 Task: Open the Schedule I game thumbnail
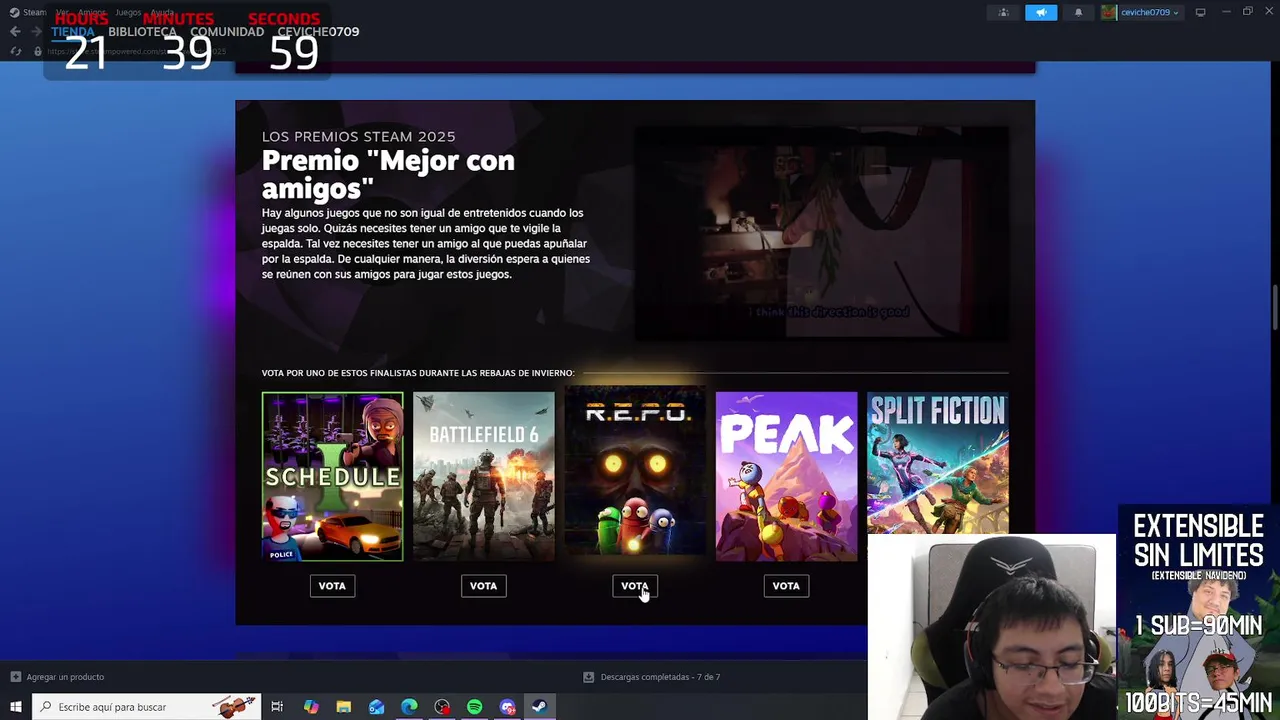[x=332, y=476]
